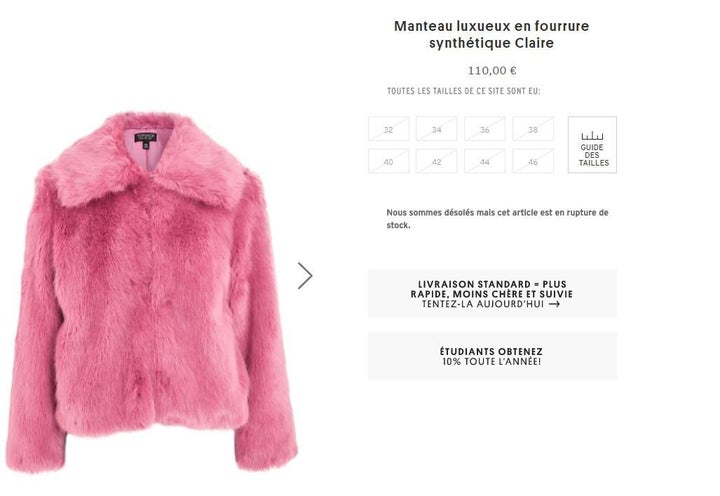Click the 110,00 € price

click(x=492, y=71)
